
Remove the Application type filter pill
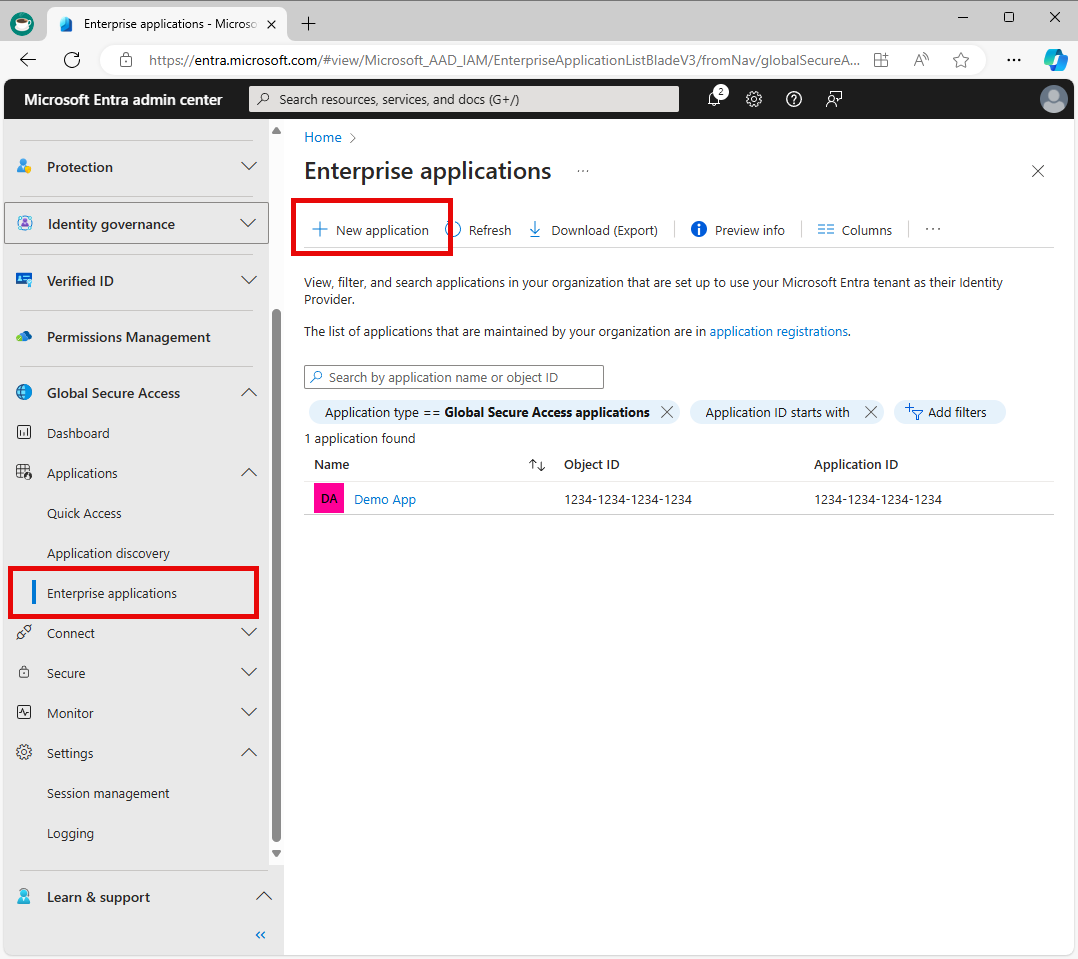tap(666, 412)
